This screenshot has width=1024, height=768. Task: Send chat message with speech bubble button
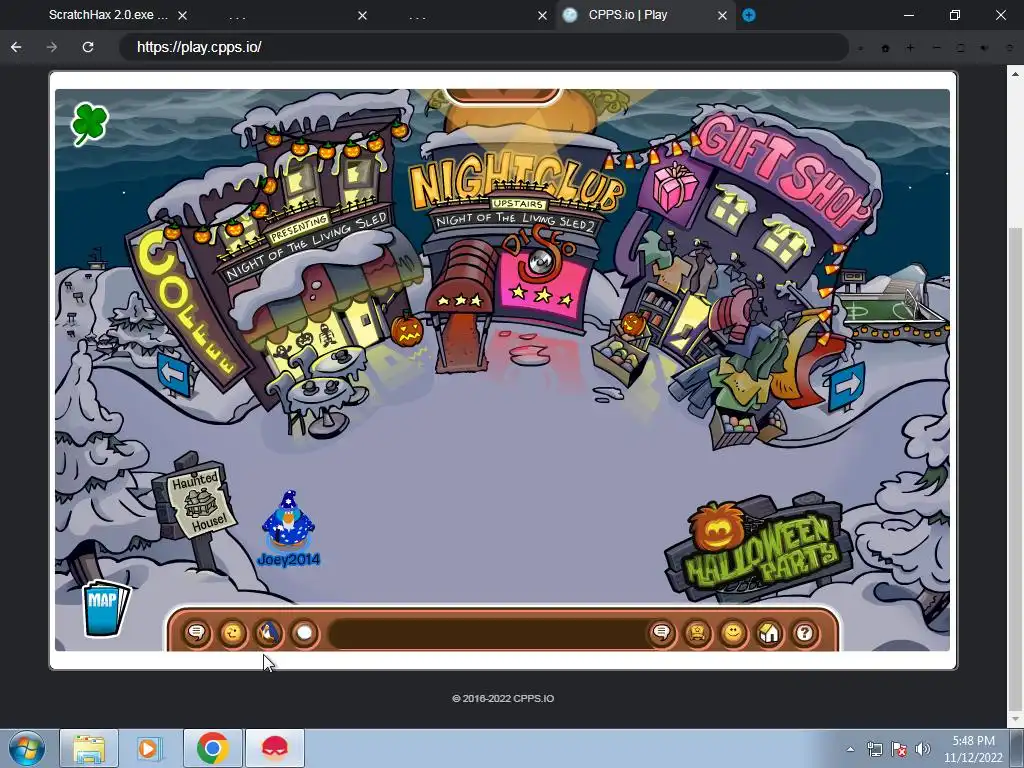662,633
